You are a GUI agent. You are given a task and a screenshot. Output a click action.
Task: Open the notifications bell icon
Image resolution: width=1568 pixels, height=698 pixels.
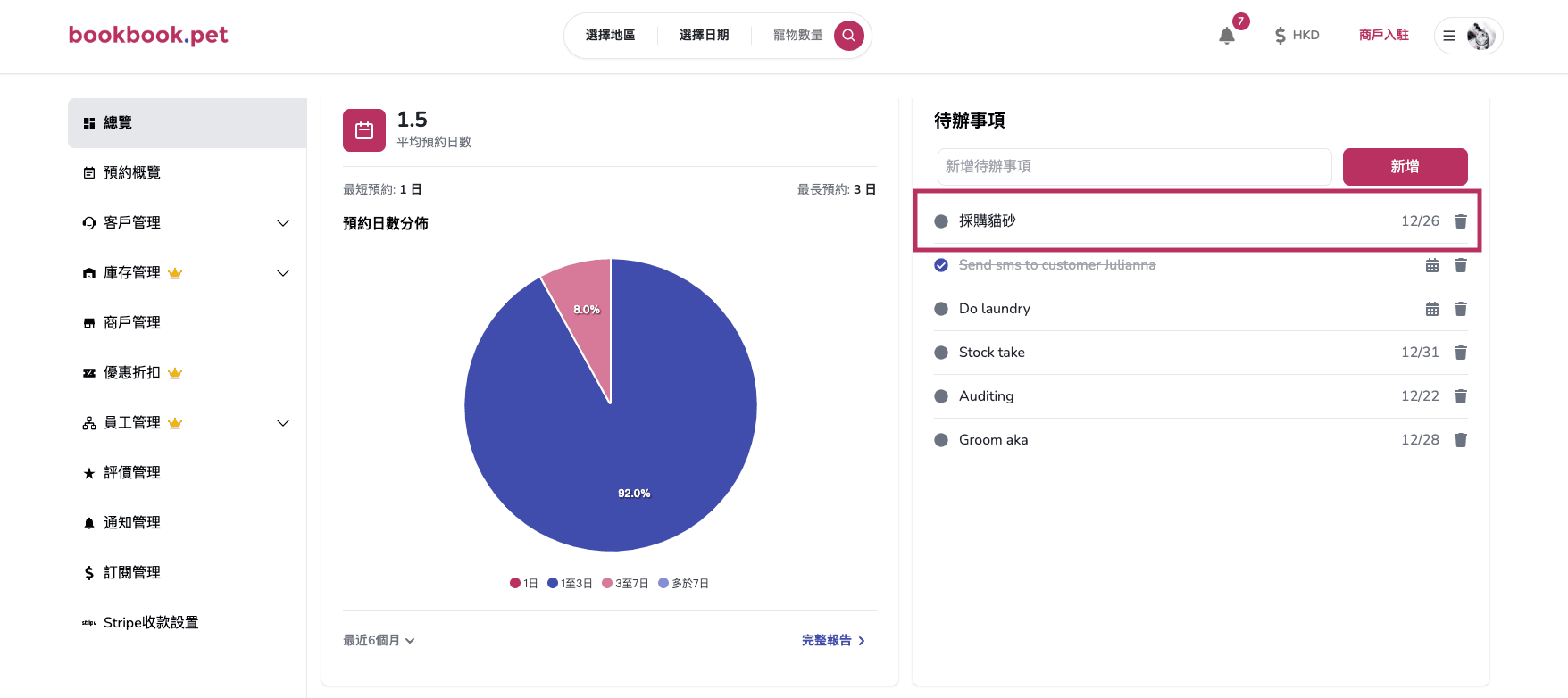pyautogui.click(x=1227, y=36)
